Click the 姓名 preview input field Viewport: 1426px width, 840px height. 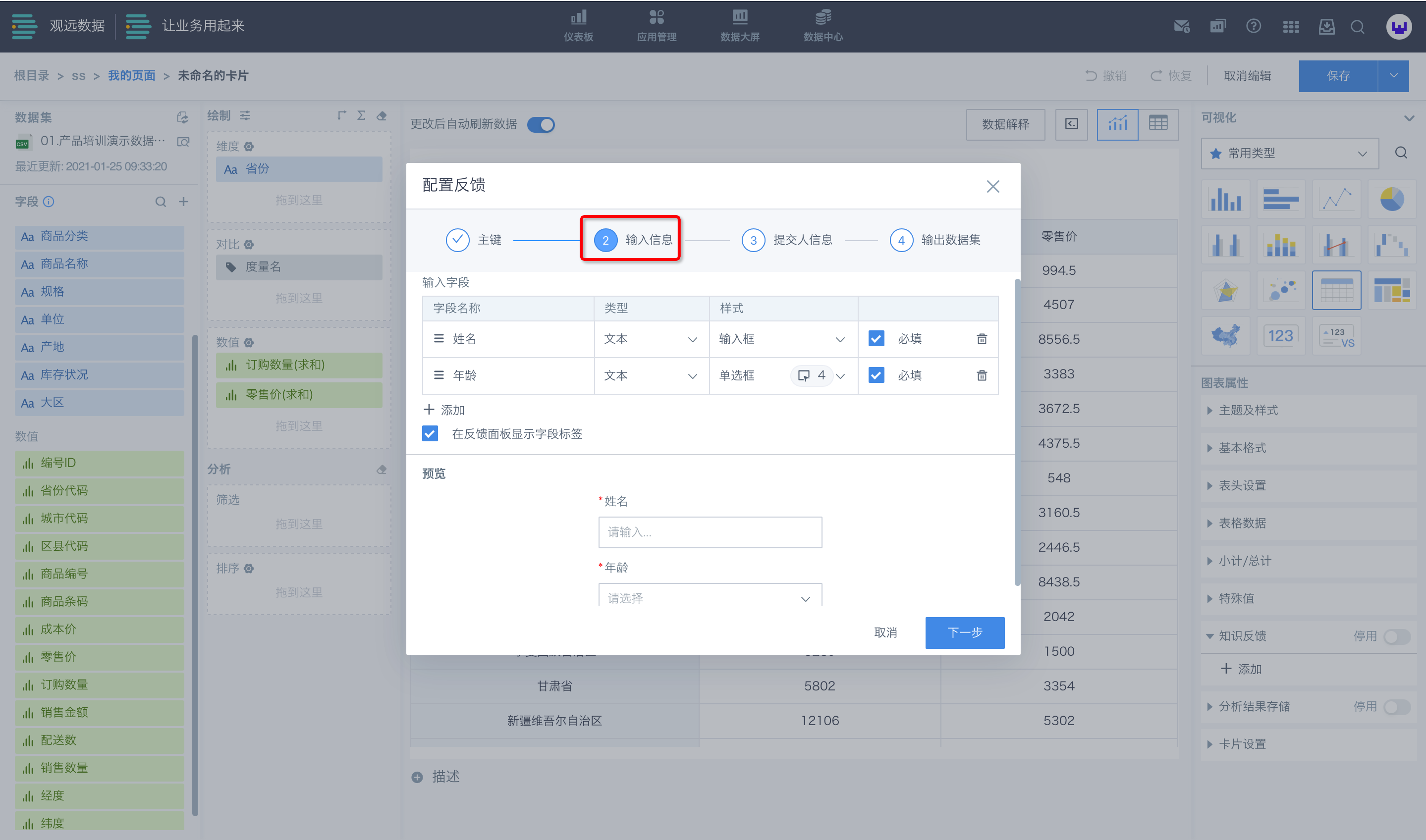pyautogui.click(x=710, y=532)
